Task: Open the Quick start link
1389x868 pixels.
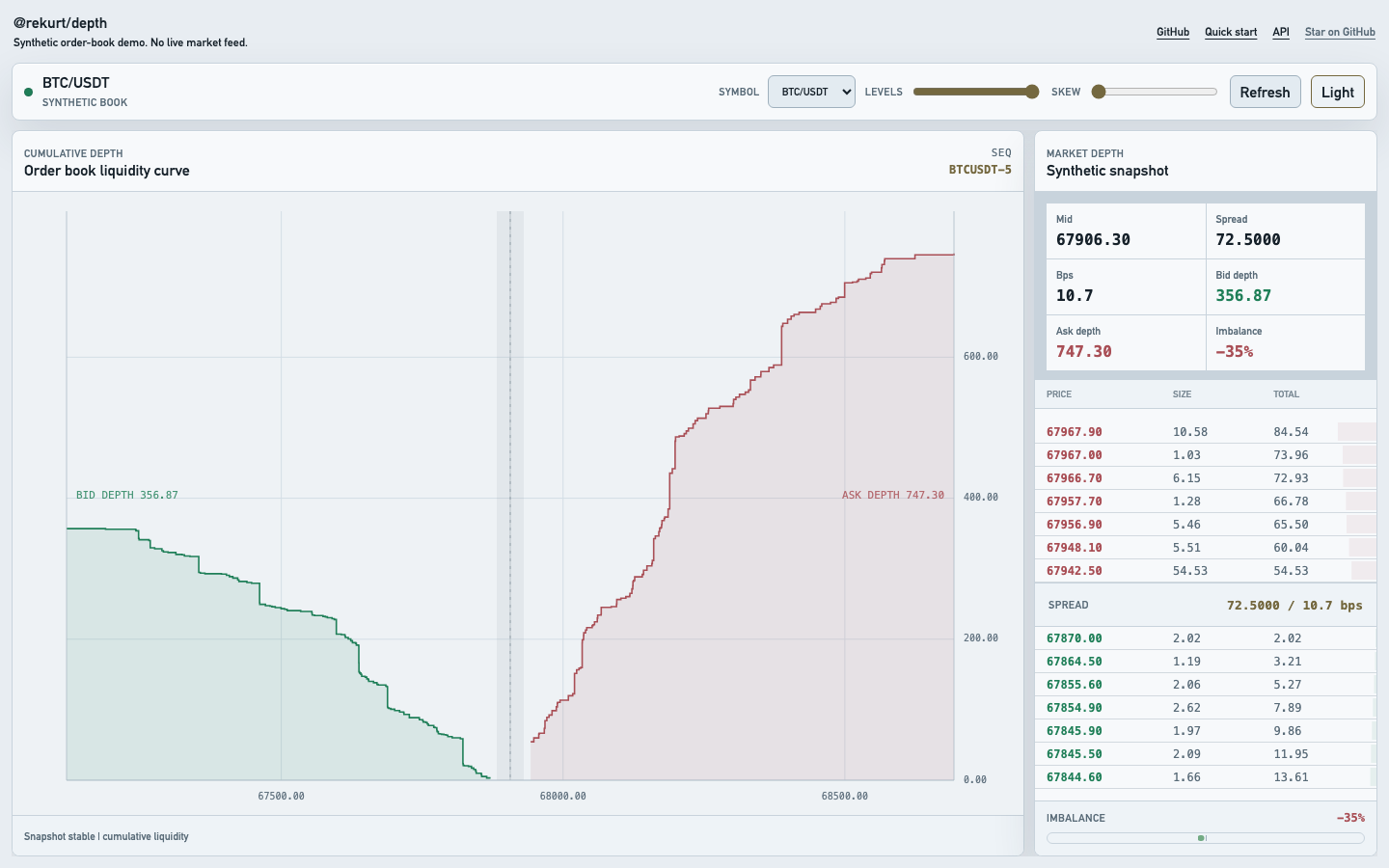Action: pos(1231,32)
